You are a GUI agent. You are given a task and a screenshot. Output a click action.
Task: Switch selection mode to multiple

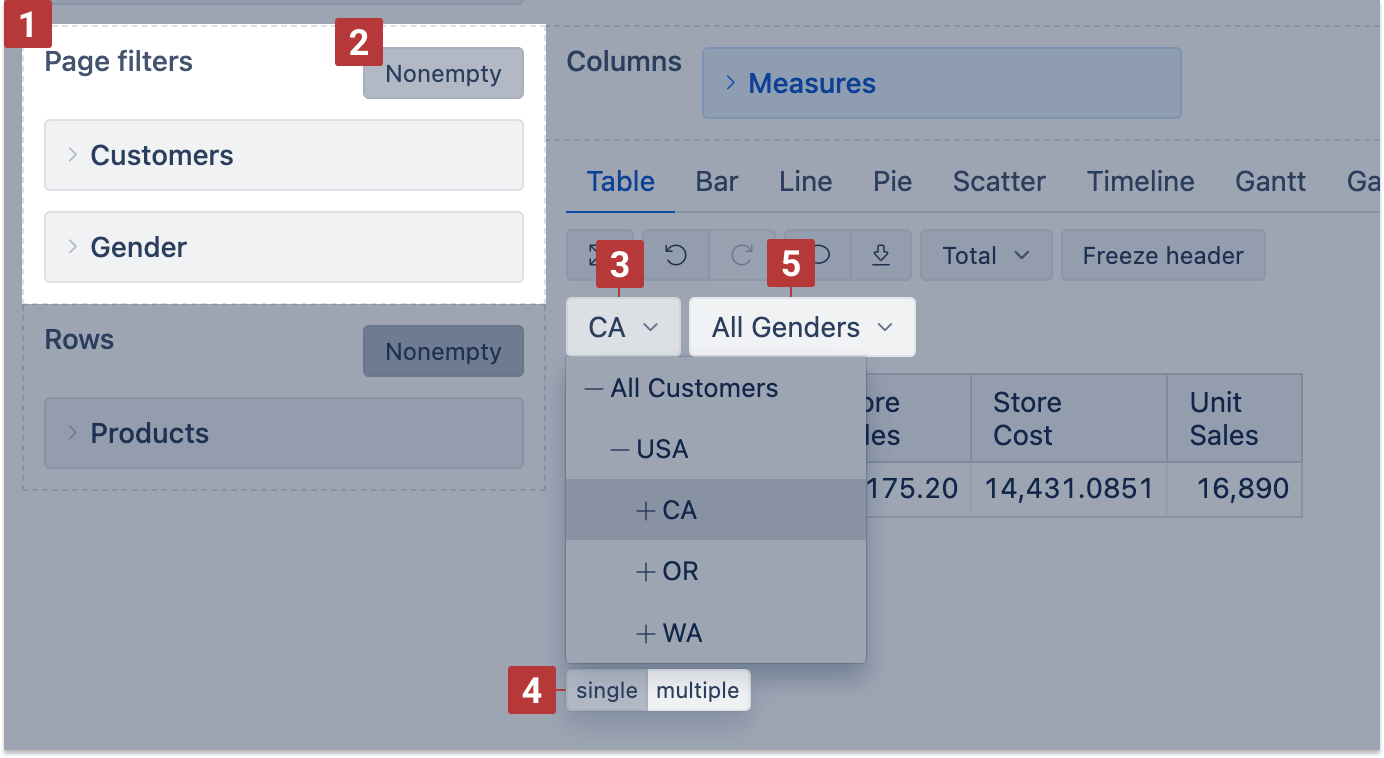point(698,691)
